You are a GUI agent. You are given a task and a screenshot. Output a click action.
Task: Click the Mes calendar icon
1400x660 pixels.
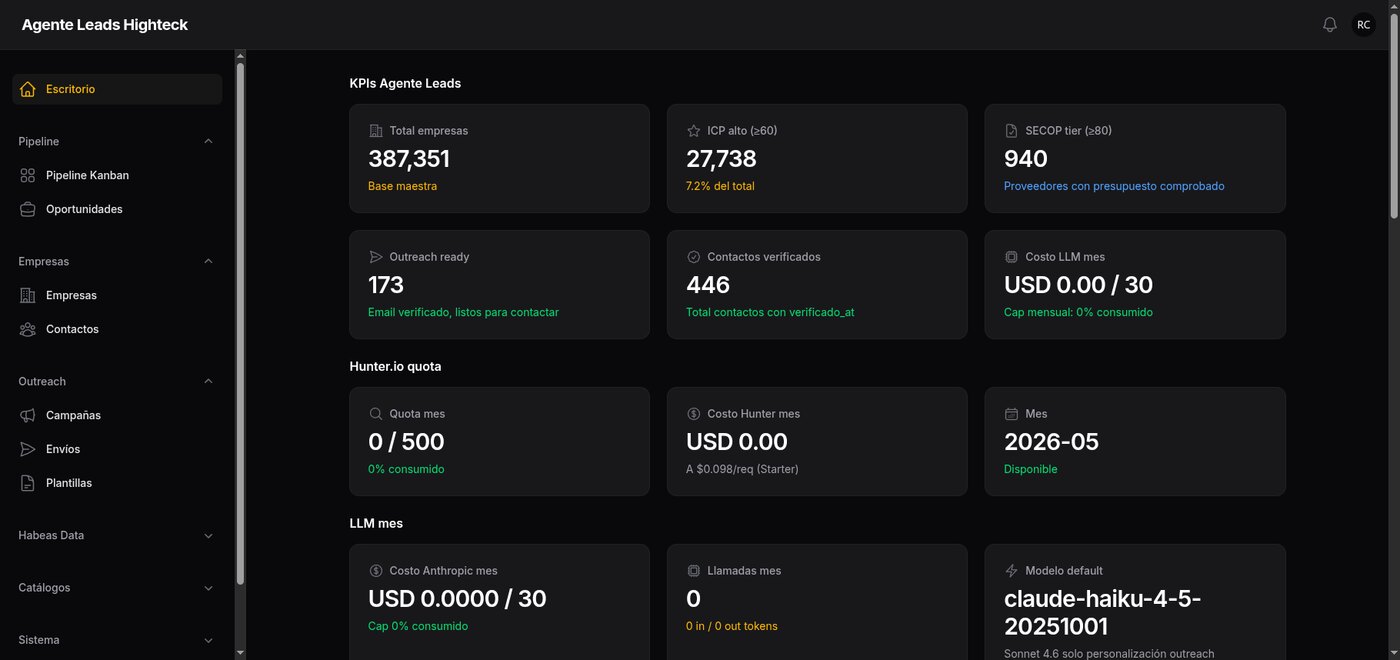point(1012,414)
